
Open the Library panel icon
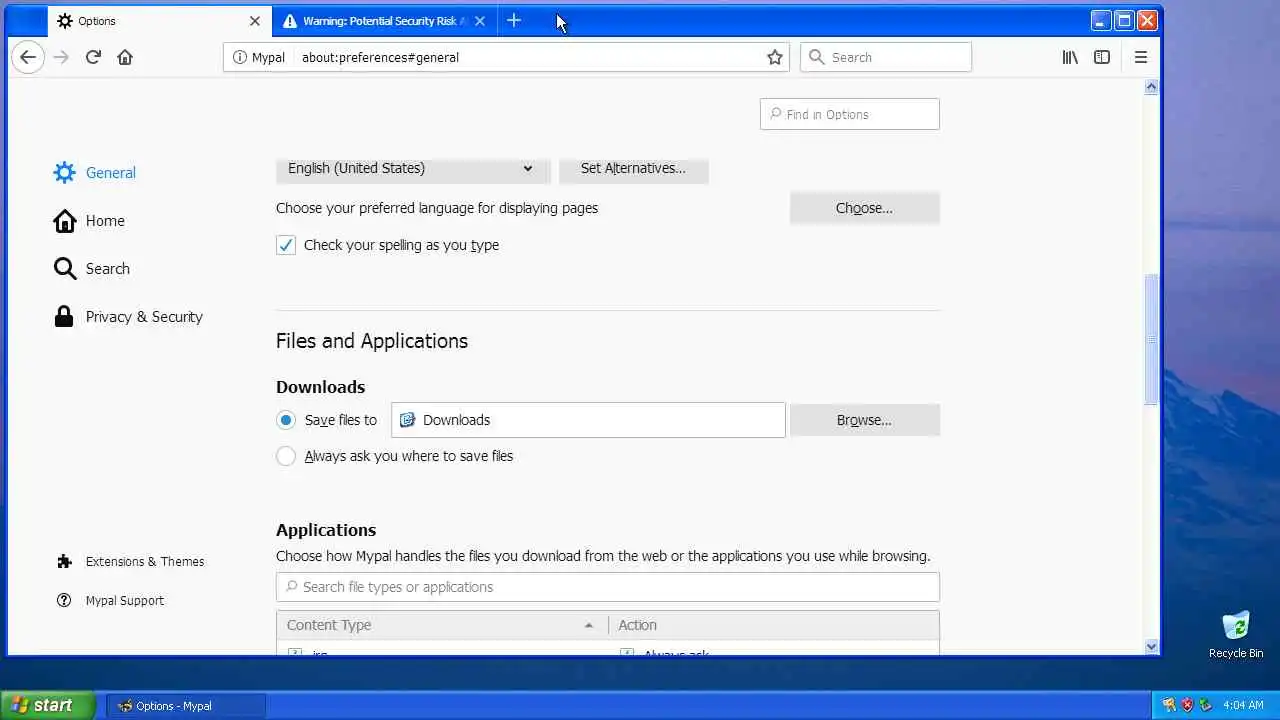pyautogui.click(x=1070, y=57)
